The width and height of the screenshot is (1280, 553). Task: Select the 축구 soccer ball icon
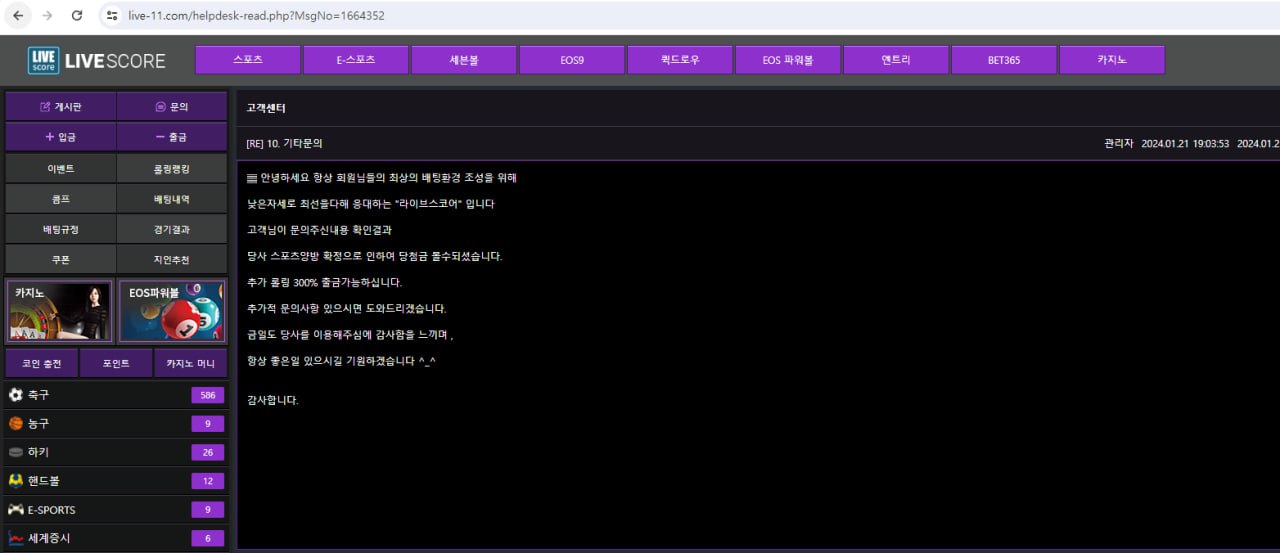tap(15, 395)
